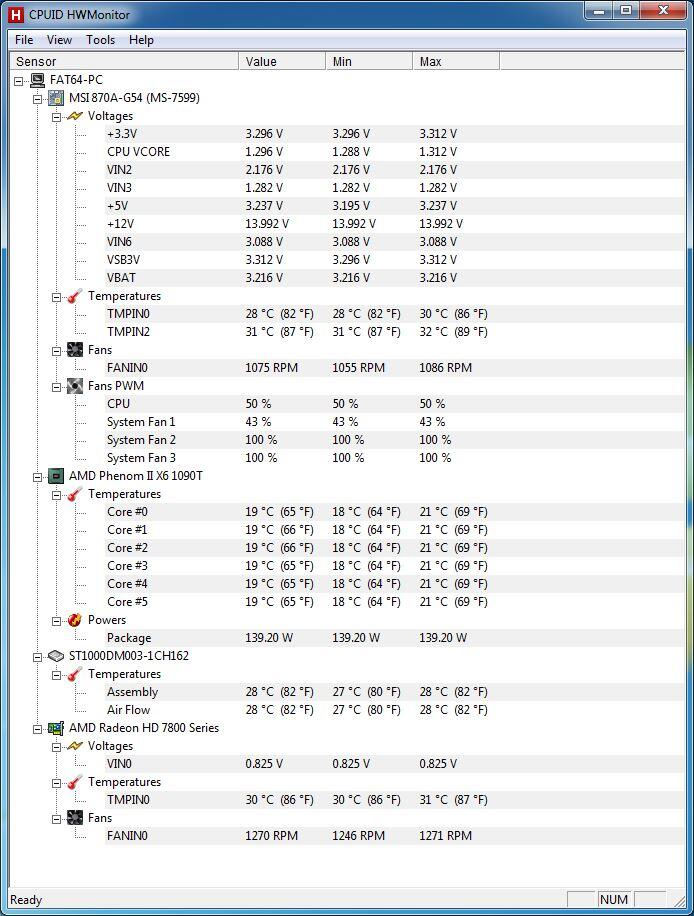This screenshot has height=916, width=694.
Task: Collapse the AMD Phenom II X6 node
Action: 37,477
